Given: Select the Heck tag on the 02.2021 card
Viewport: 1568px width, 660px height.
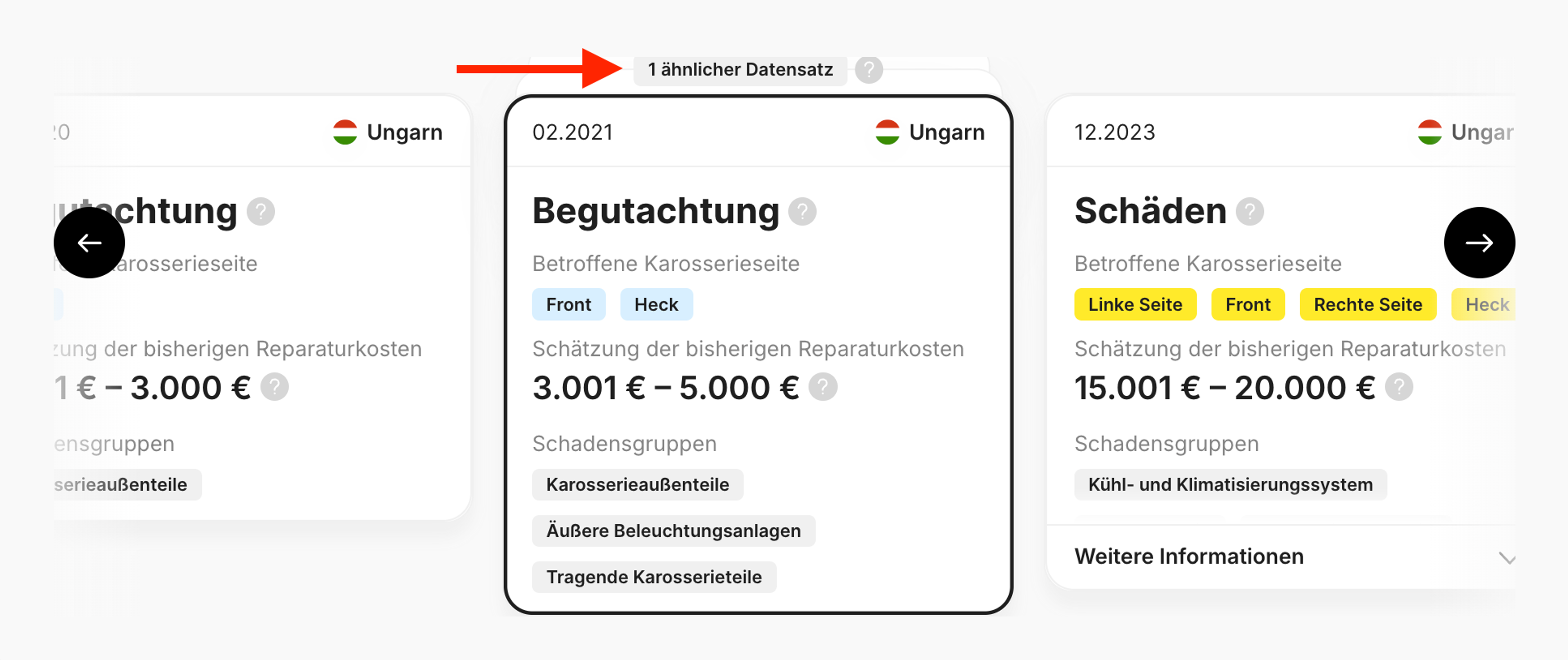Looking at the screenshot, I should pos(656,304).
